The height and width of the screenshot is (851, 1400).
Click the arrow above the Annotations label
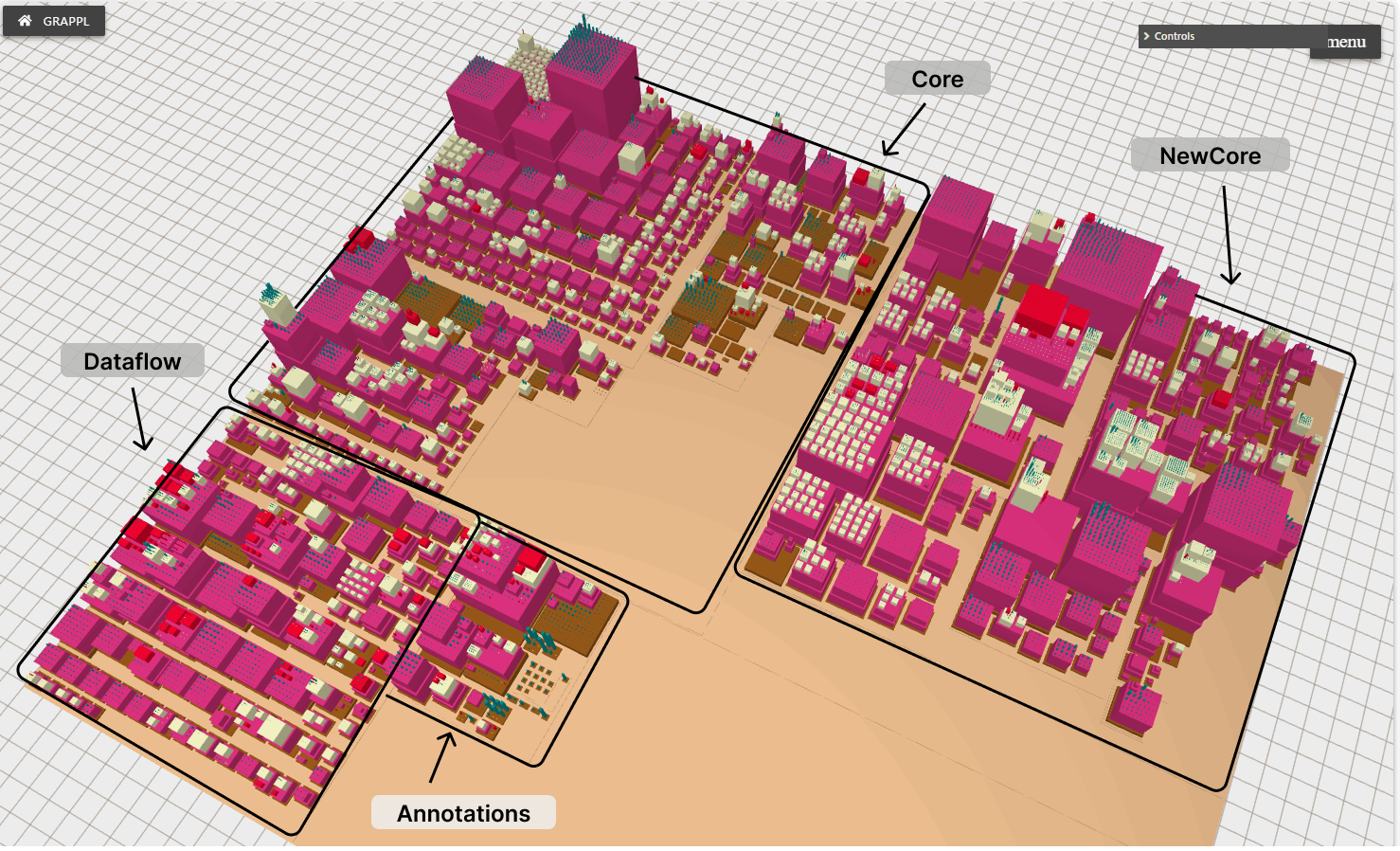(440, 757)
